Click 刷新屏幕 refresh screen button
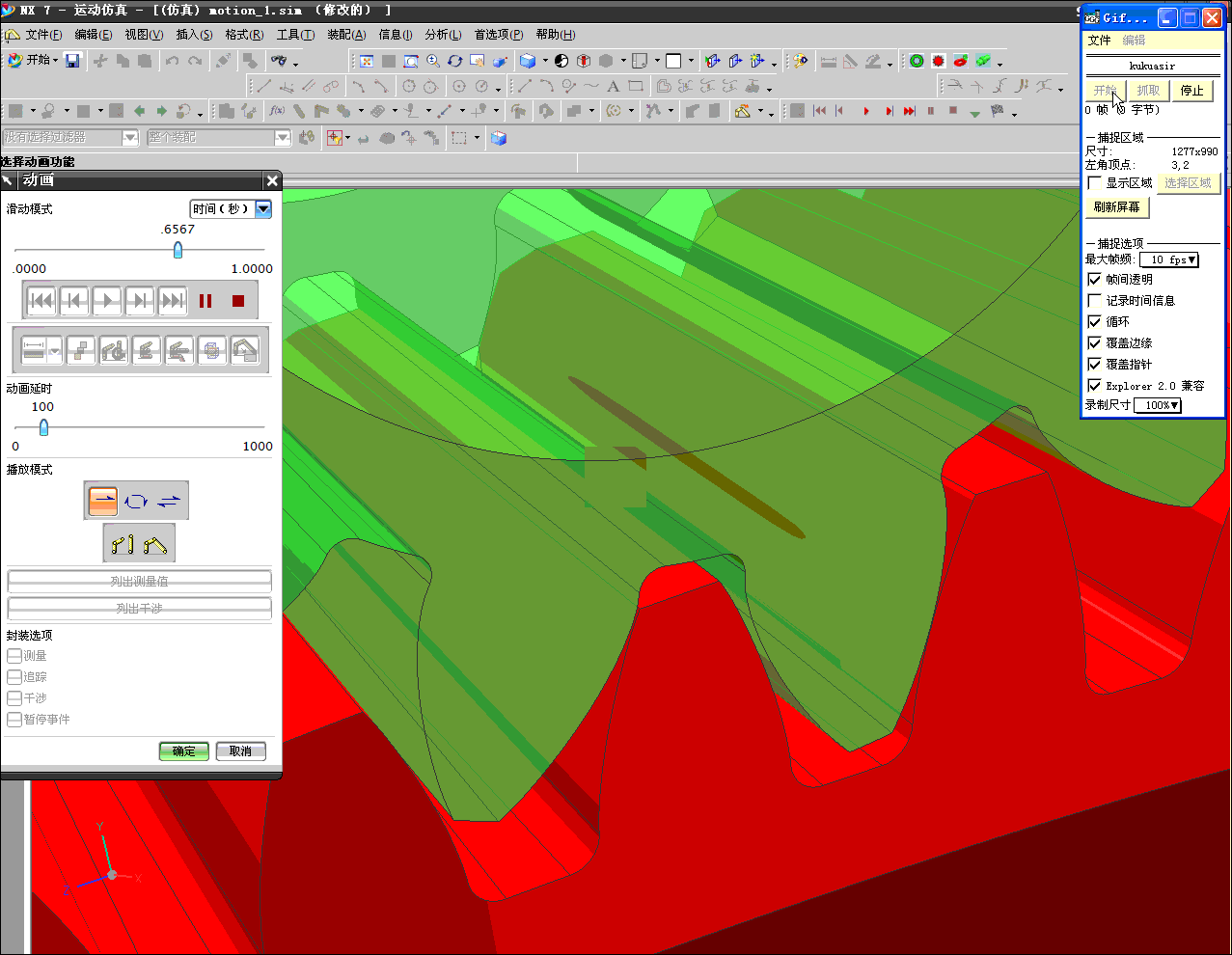Viewport: 1232px width, 955px height. pyautogui.click(x=1117, y=207)
